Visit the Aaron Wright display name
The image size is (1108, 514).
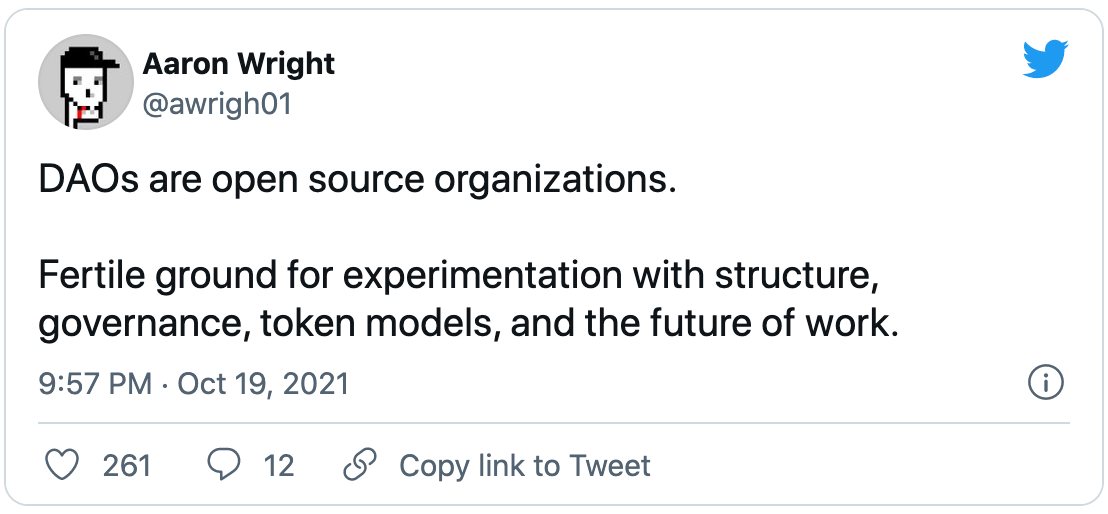(238, 65)
